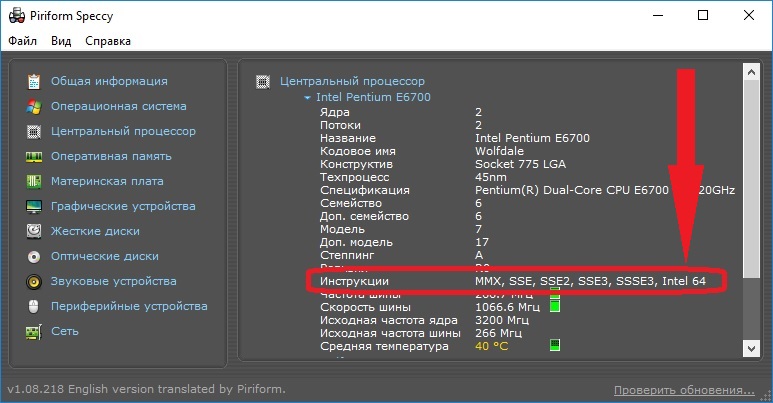Click the CPU icon beside the Центральный процессор heading
The width and height of the screenshot is (773, 403).
(263, 82)
